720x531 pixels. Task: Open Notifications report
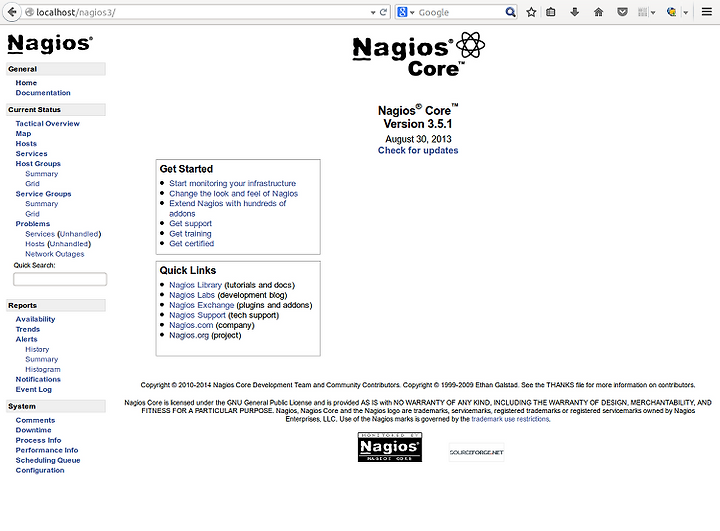pos(38,379)
